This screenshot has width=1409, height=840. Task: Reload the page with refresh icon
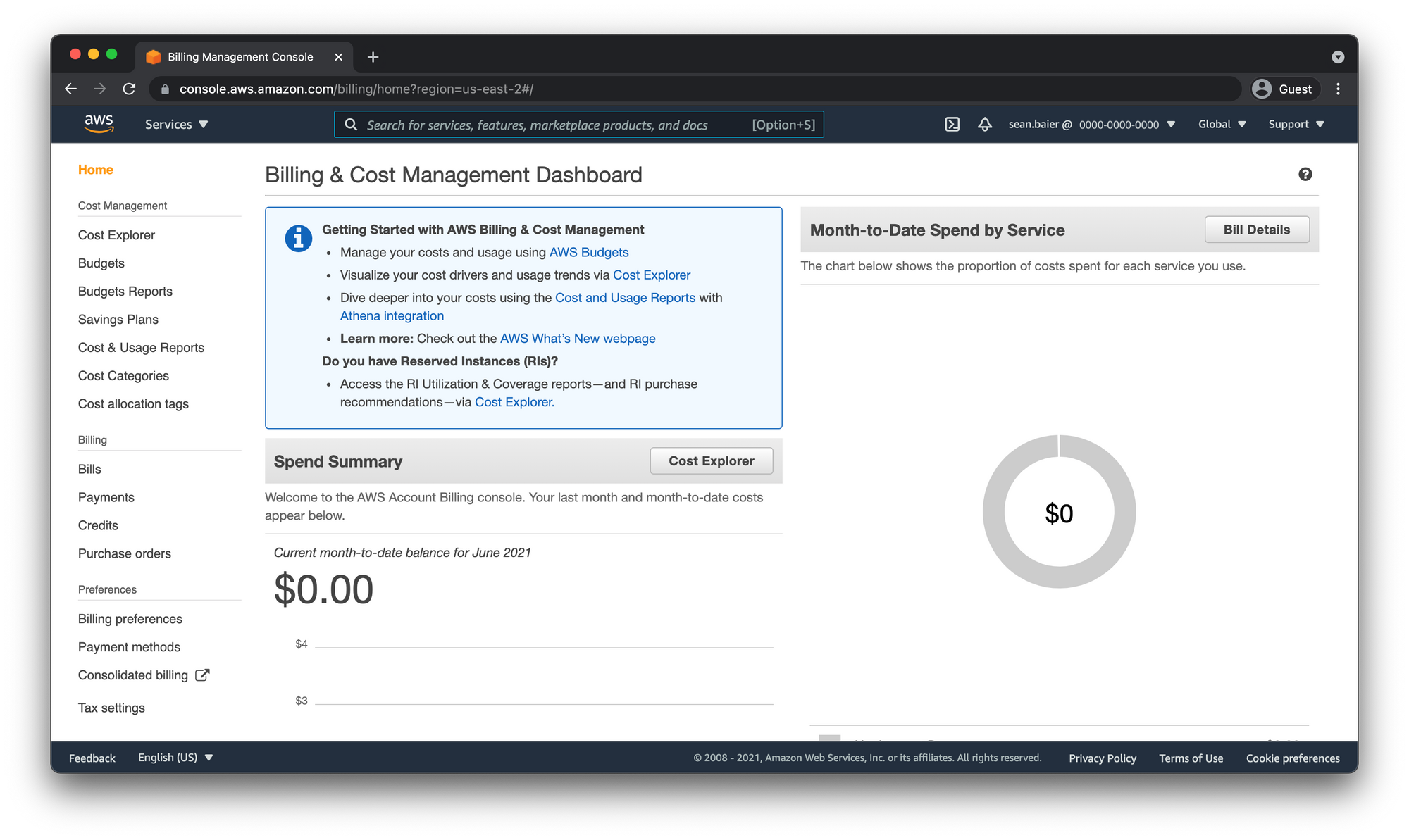[129, 89]
